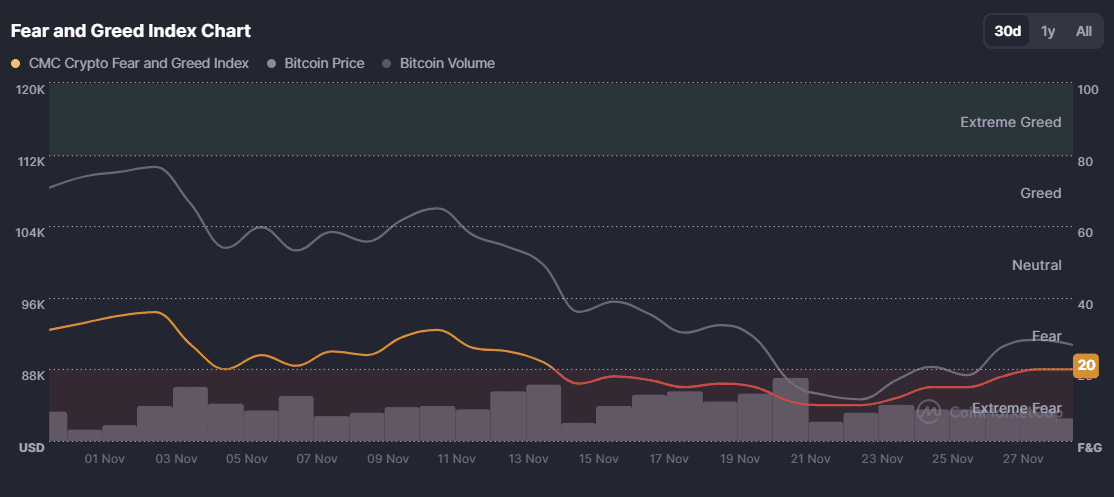Click the Neutral zone label
Image resolution: width=1114 pixels, height=497 pixels.
1036,265
